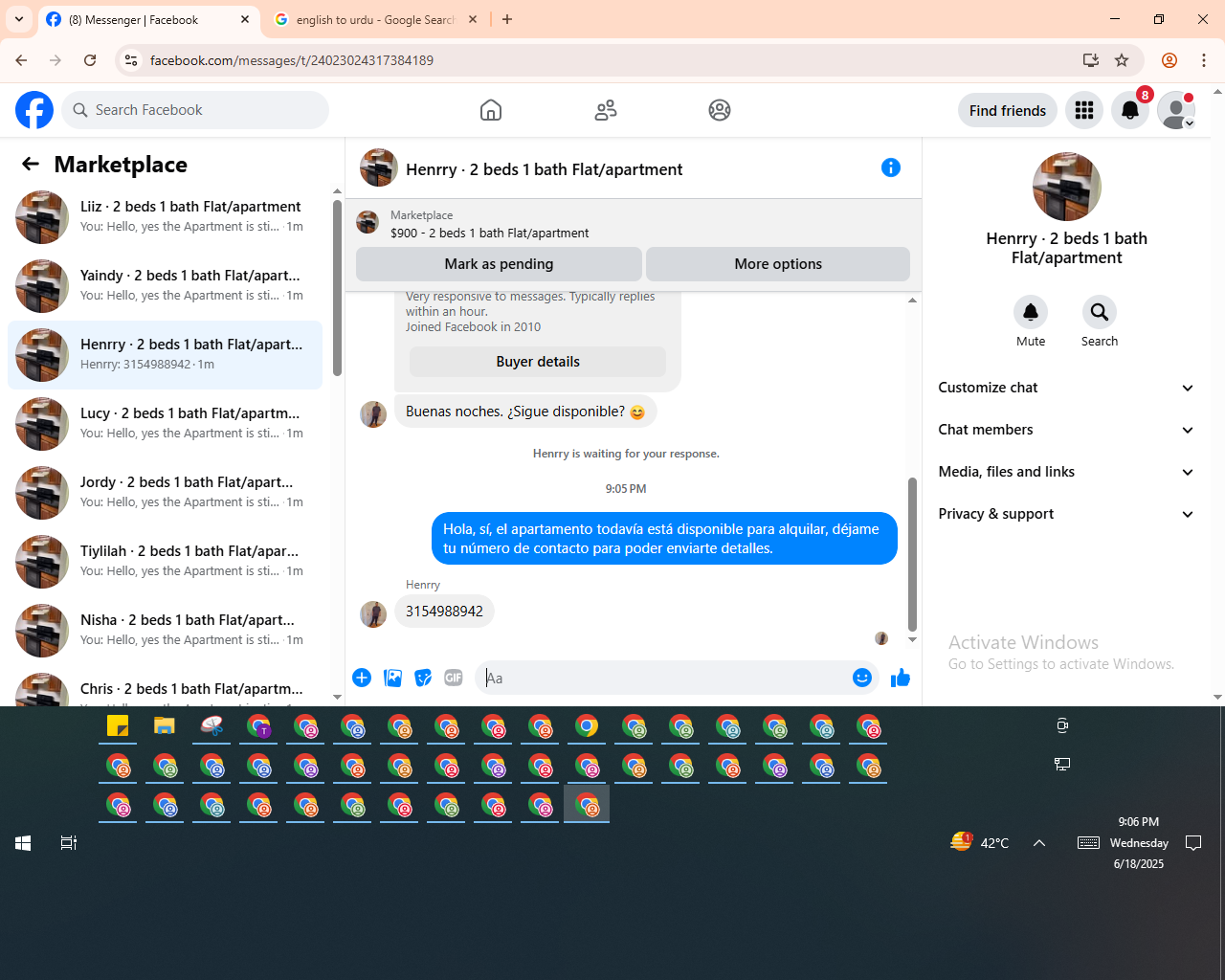The width and height of the screenshot is (1225, 980).
Task: Attach a file using the photo icon
Action: pyautogui.click(x=392, y=678)
